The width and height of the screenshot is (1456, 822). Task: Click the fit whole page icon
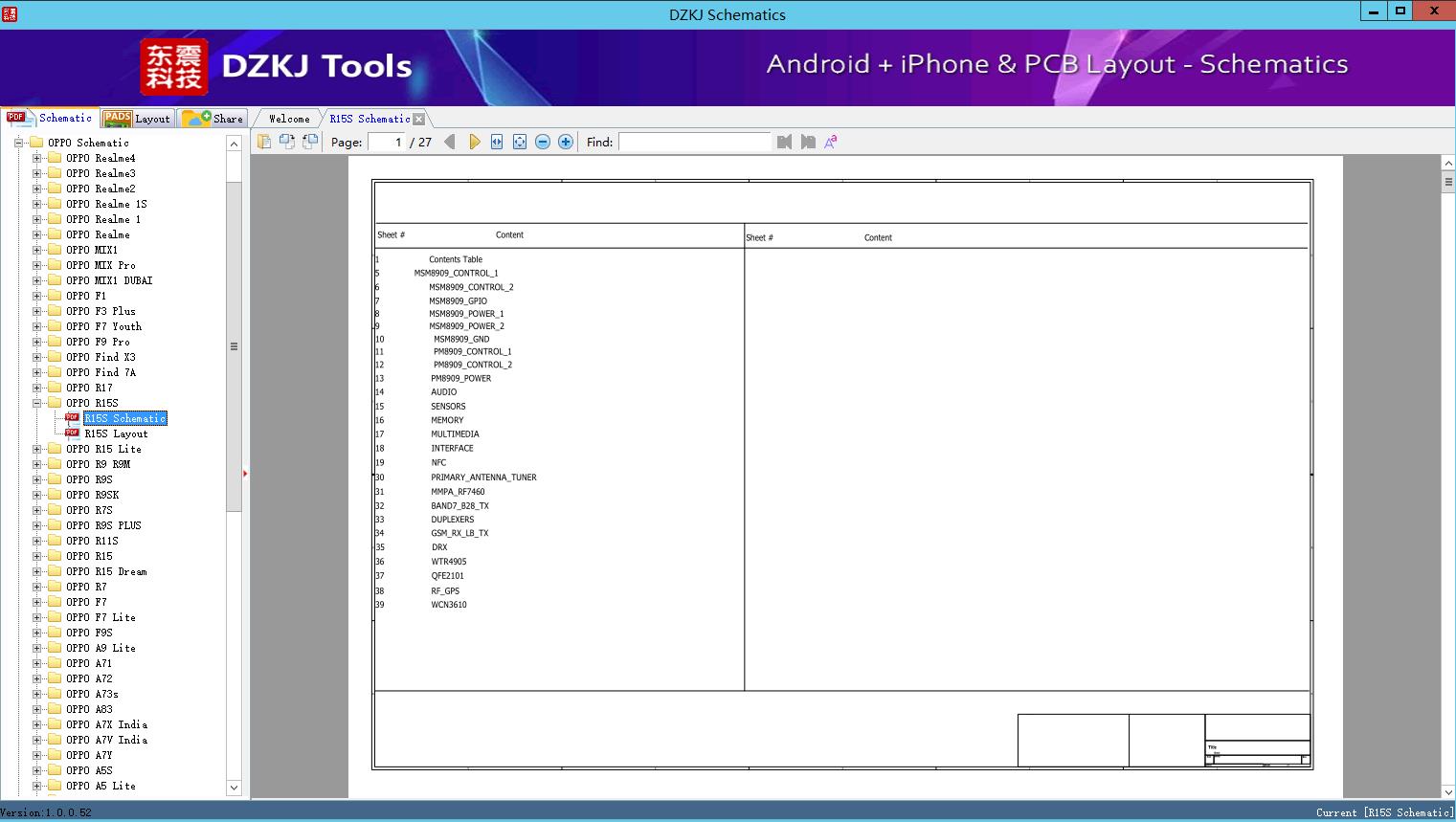(520, 142)
